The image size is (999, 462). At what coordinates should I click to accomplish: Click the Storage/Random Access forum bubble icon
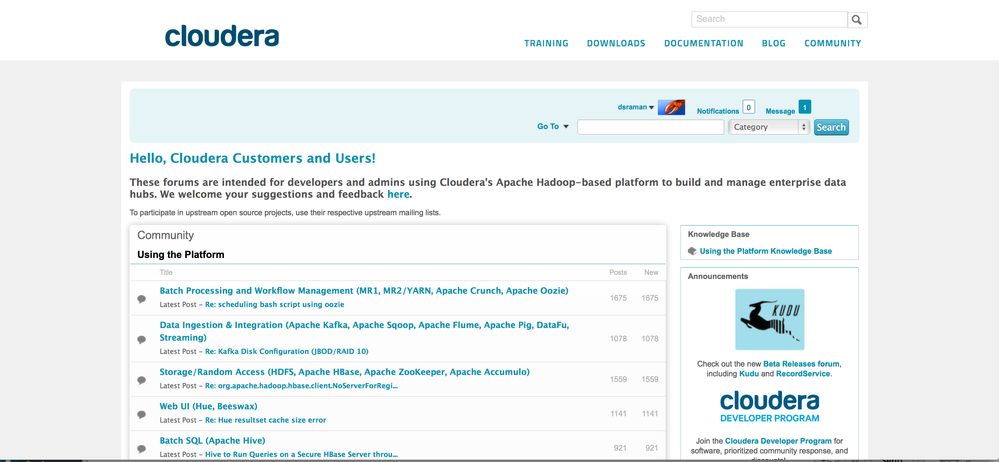[141, 379]
